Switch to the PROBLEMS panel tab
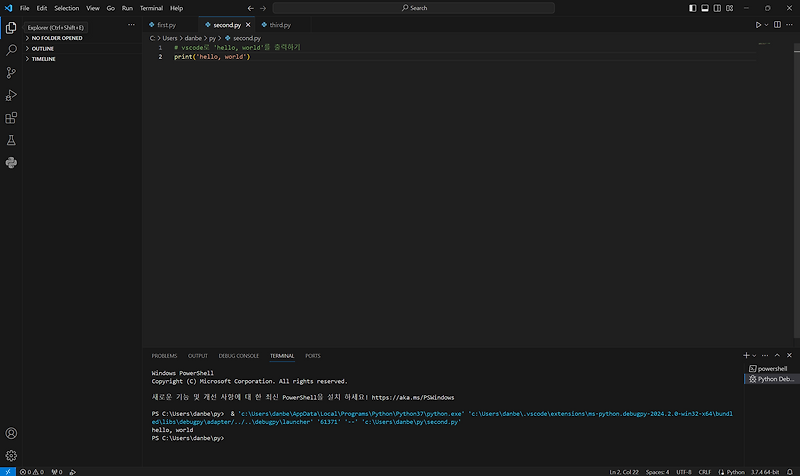800x476 pixels. coord(164,356)
